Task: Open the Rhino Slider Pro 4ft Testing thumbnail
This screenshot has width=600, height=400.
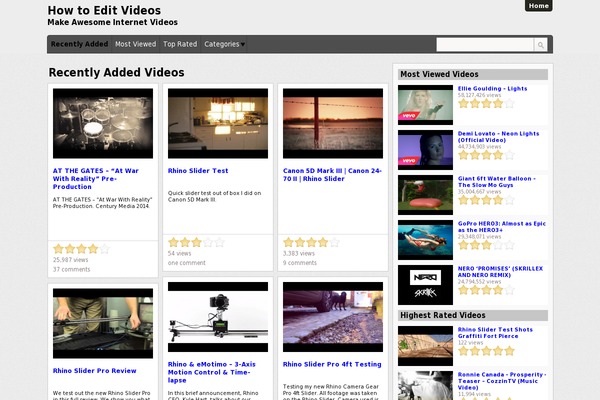Action: [x=333, y=317]
